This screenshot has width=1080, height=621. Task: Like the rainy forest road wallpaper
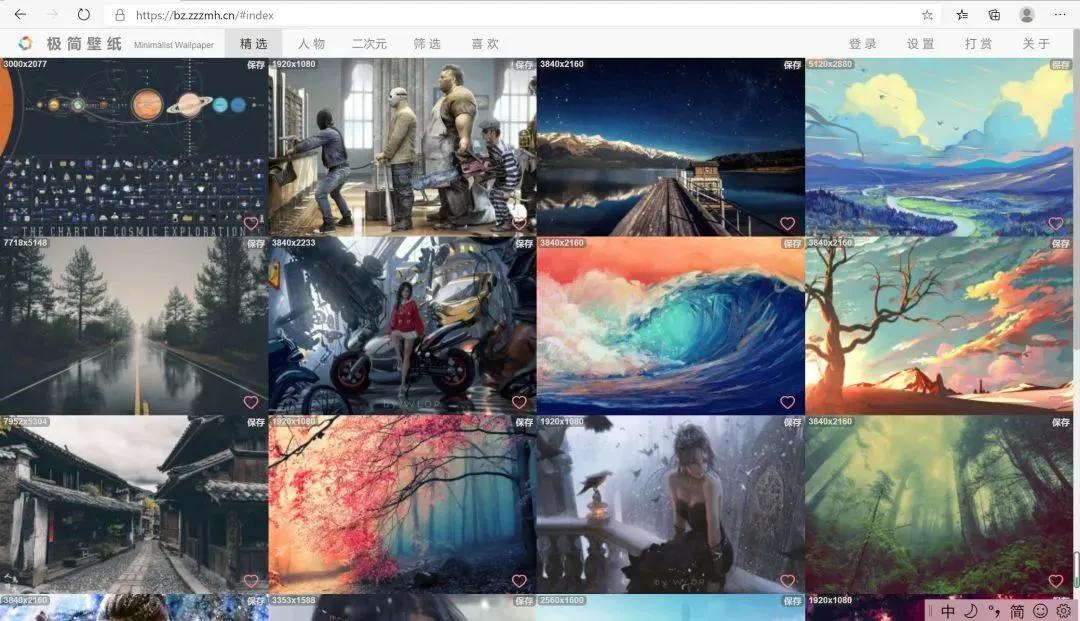[x=251, y=402]
